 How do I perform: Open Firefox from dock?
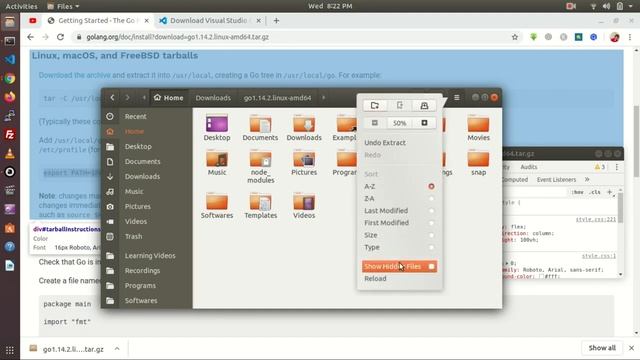(x=10, y=97)
